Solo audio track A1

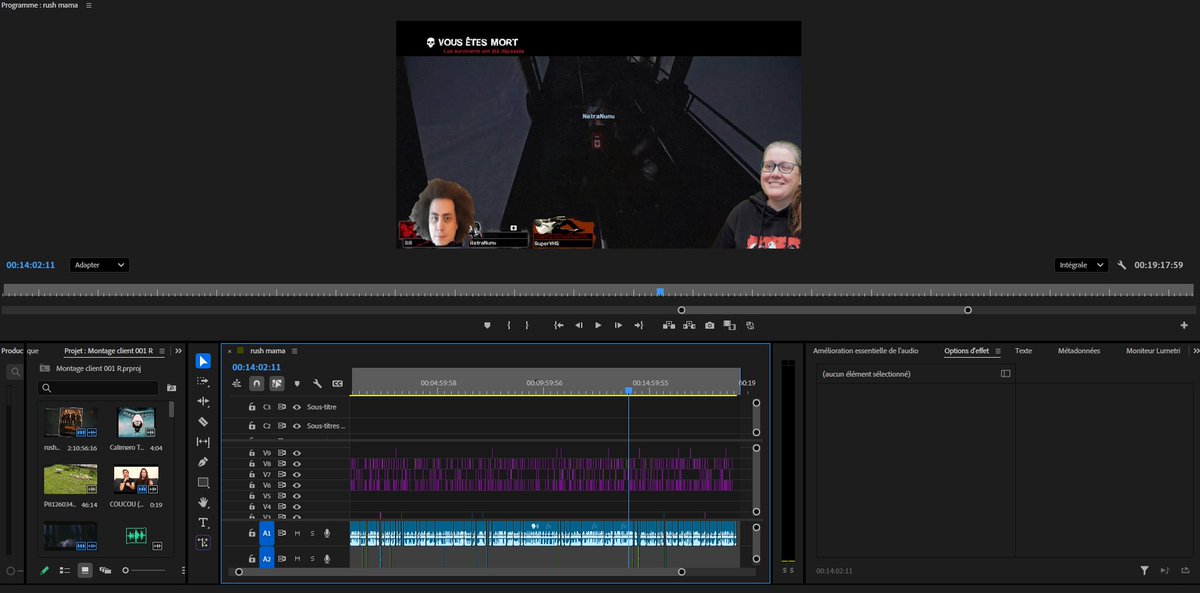(312, 533)
